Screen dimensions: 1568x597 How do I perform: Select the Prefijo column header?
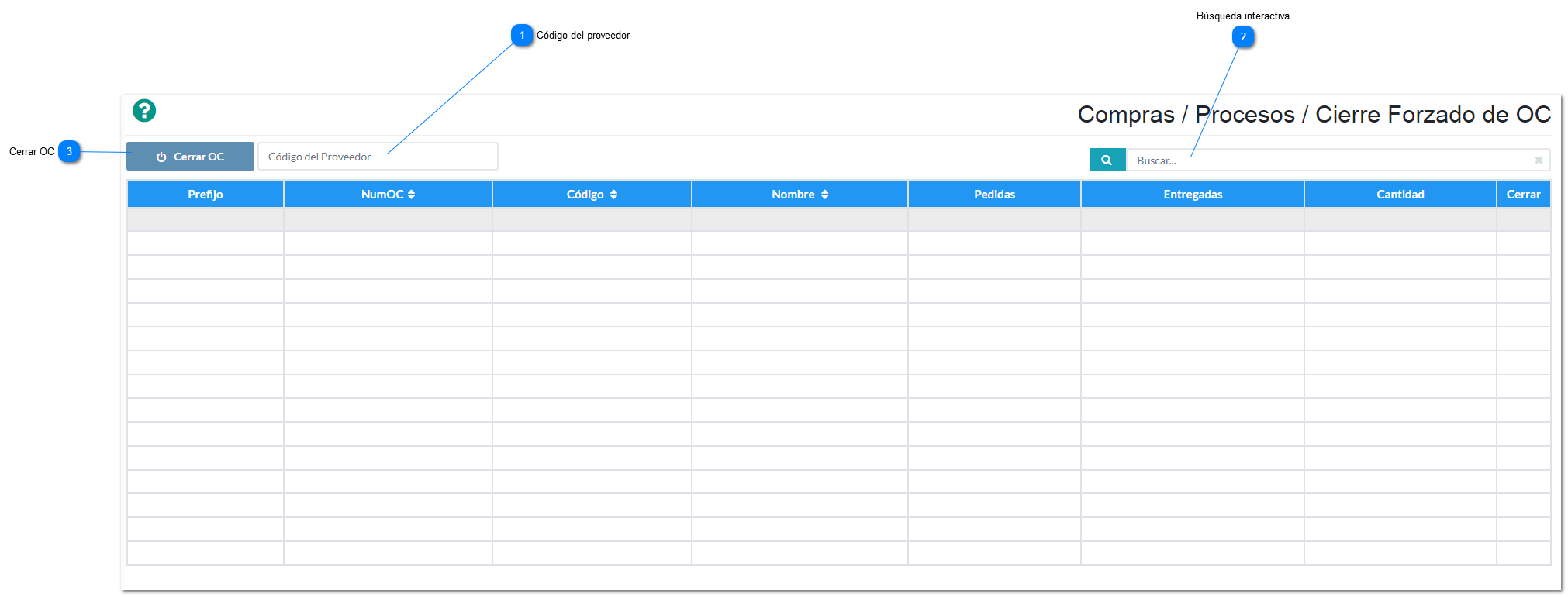[x=205, y=195]
